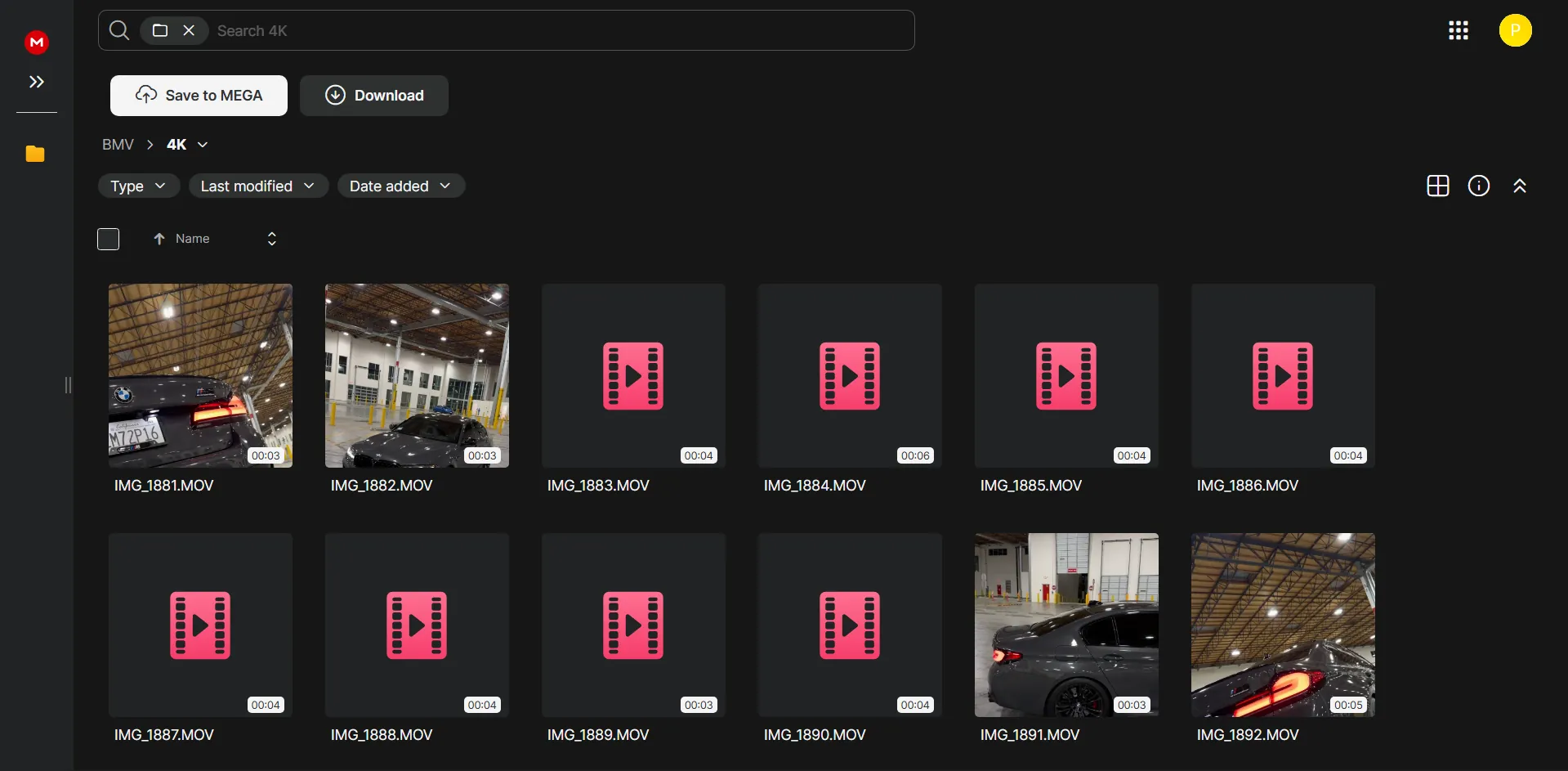1568x771 pixels.
Task: Click the search magnifier icon
Action: 119,30
